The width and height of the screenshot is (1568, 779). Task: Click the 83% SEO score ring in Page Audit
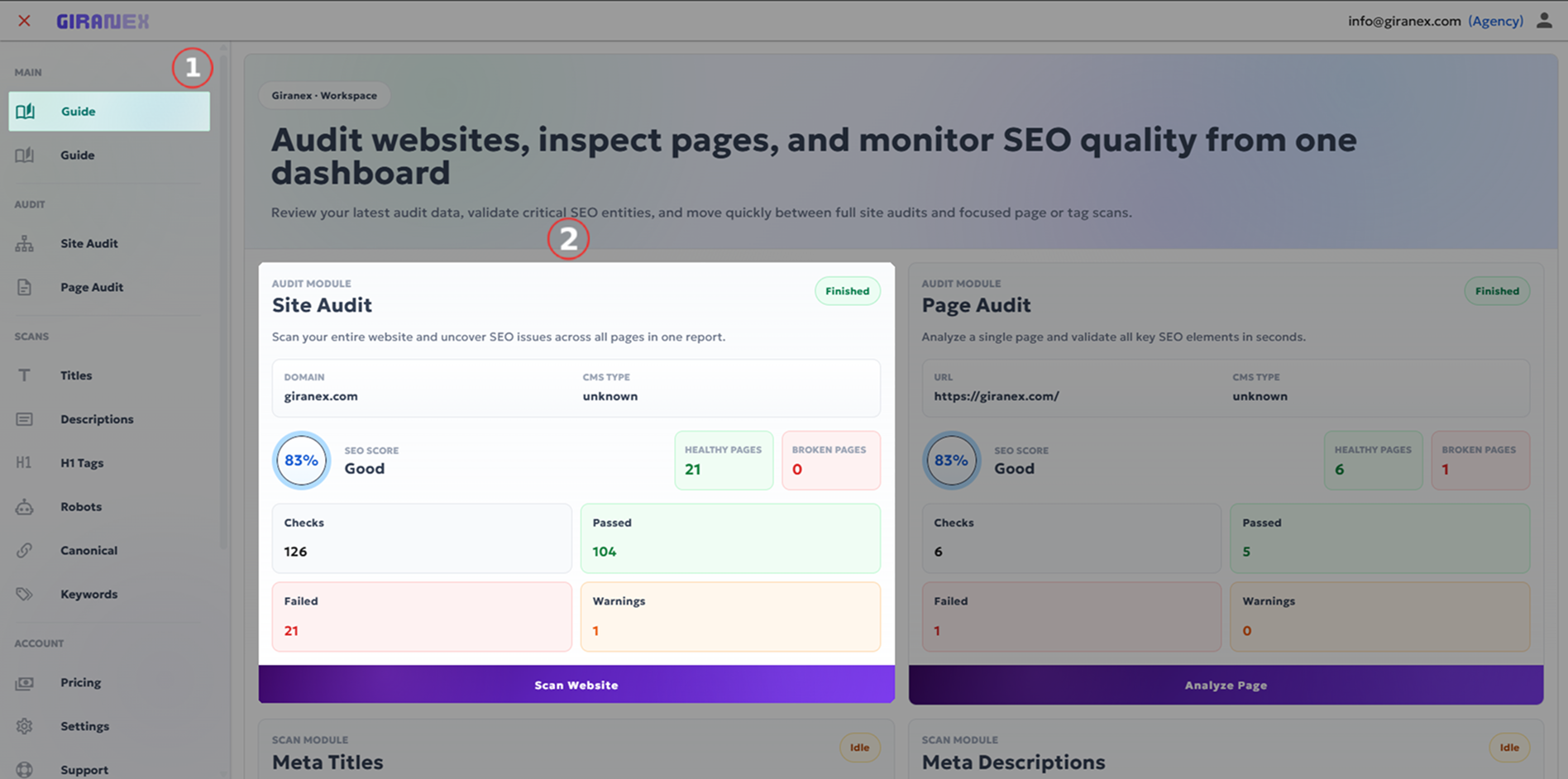tap(951, 461)
